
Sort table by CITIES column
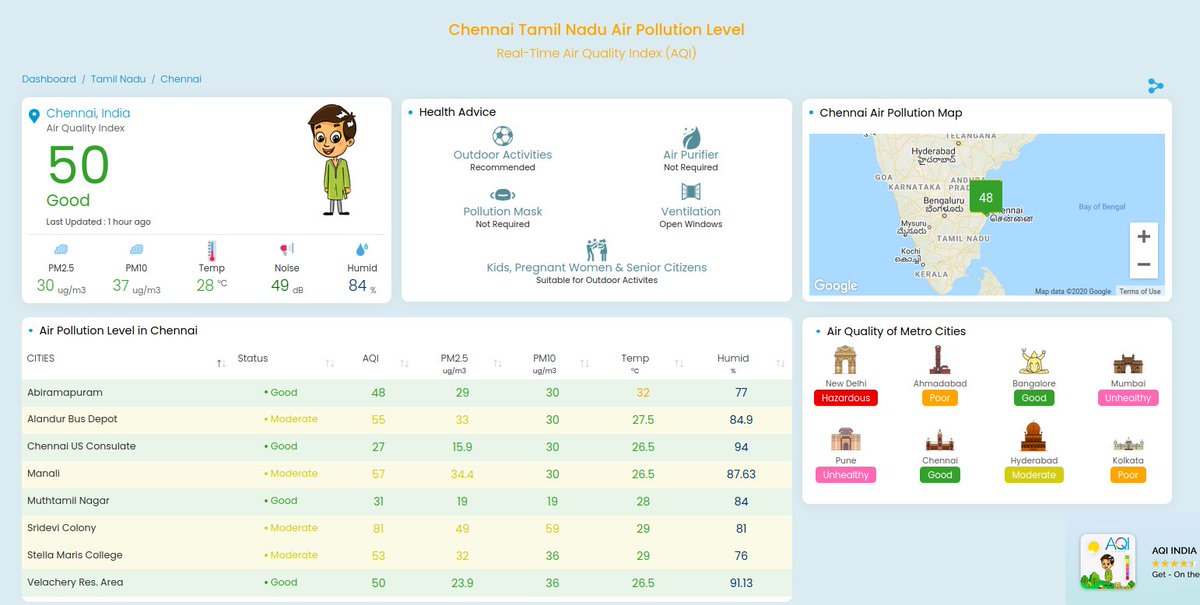tap(221, 364)
